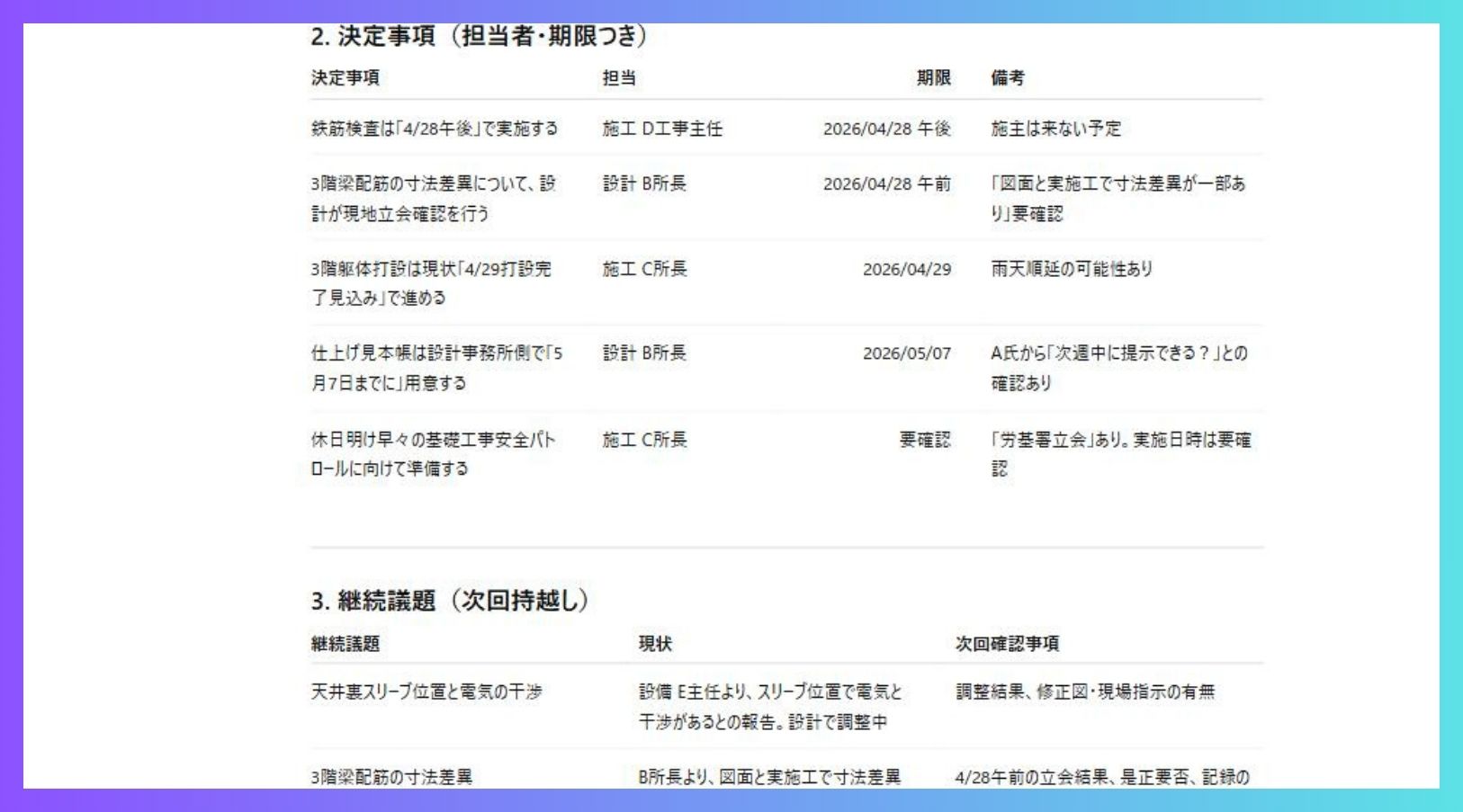Click the text beginning '4/28午前の立会結果、是正要否'
The image size is (1463, 812).
pos(1102,777)
